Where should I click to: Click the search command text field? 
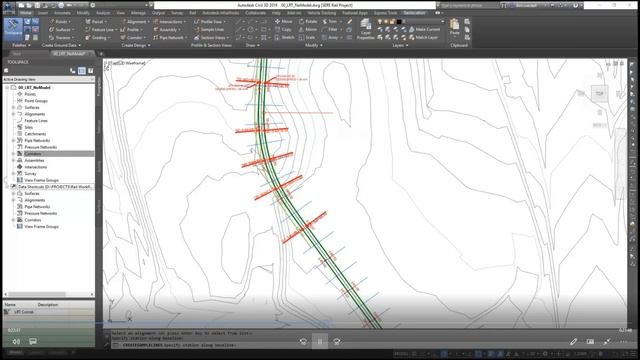point(469,5)
